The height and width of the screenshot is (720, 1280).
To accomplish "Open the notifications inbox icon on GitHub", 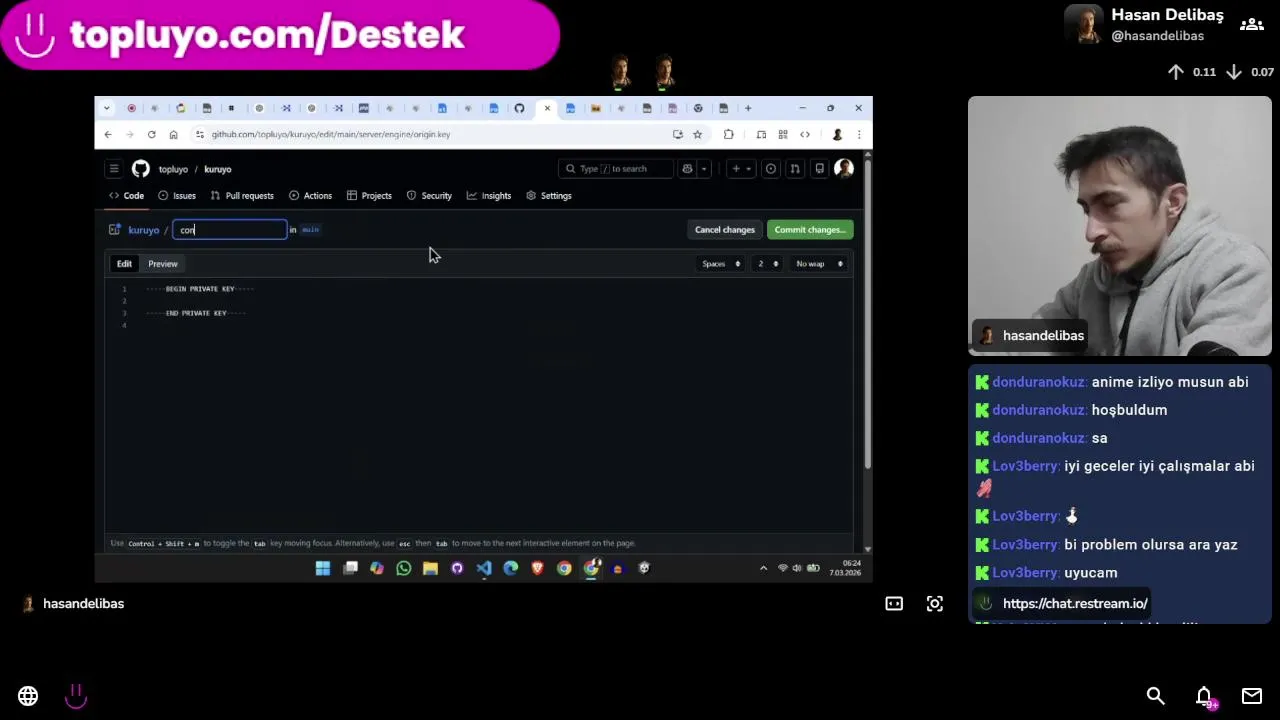I will [x=819, y=169].
